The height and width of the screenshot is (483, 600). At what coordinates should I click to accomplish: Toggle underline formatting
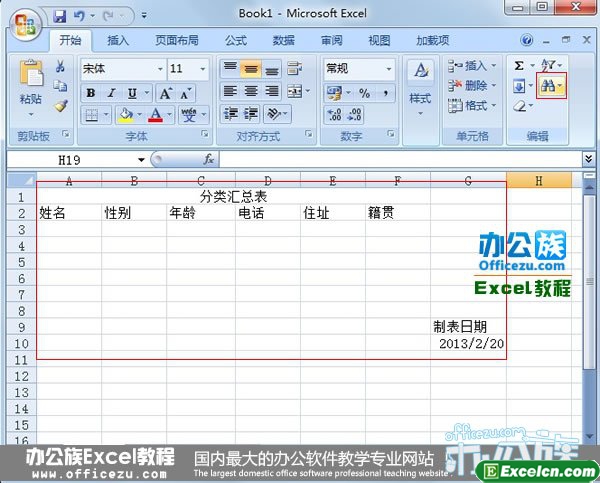(132, 93)
